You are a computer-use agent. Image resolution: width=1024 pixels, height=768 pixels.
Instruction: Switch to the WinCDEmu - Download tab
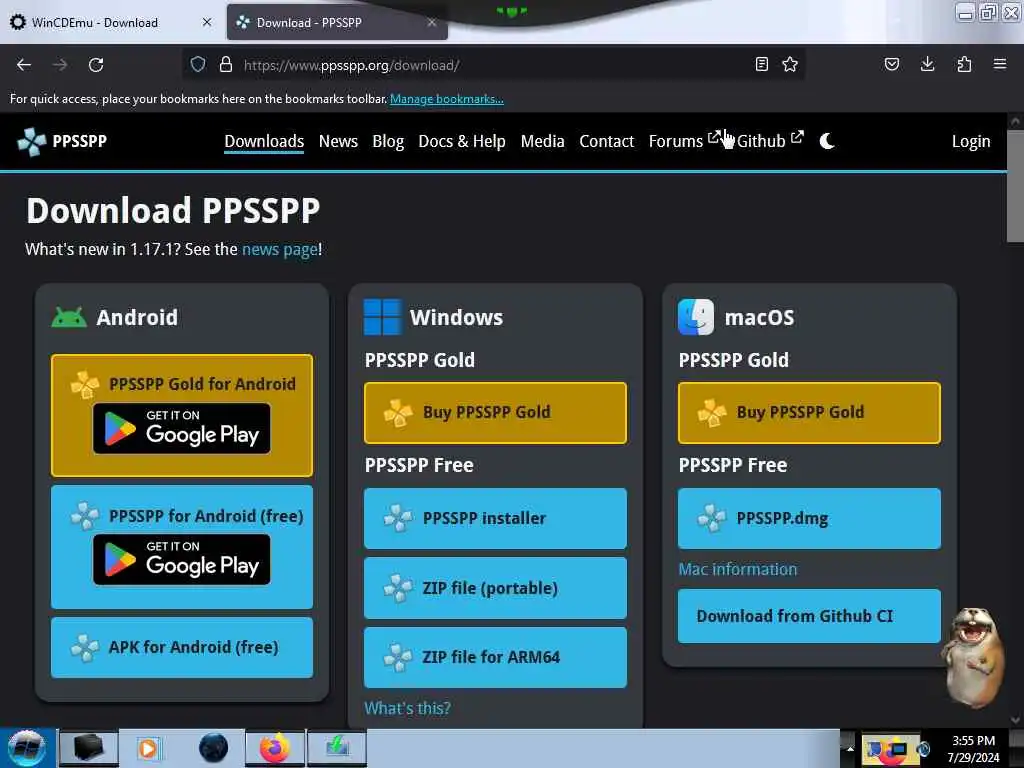(x=95, y=23)
